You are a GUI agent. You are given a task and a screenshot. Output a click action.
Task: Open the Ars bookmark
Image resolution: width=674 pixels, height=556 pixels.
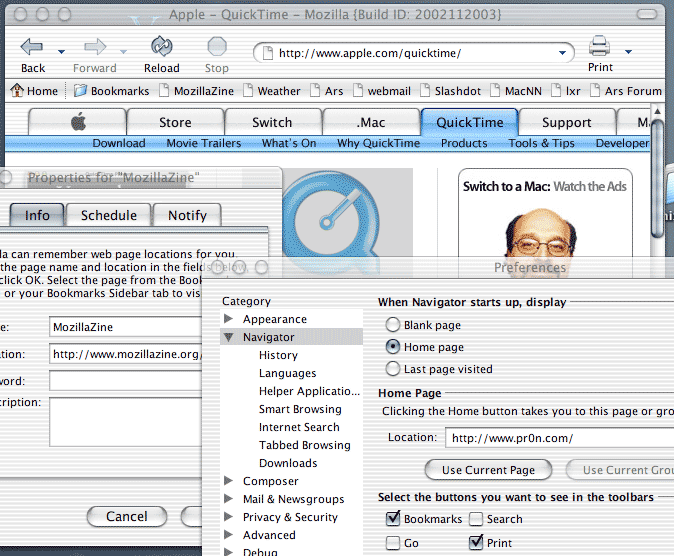tap(327, 91)
